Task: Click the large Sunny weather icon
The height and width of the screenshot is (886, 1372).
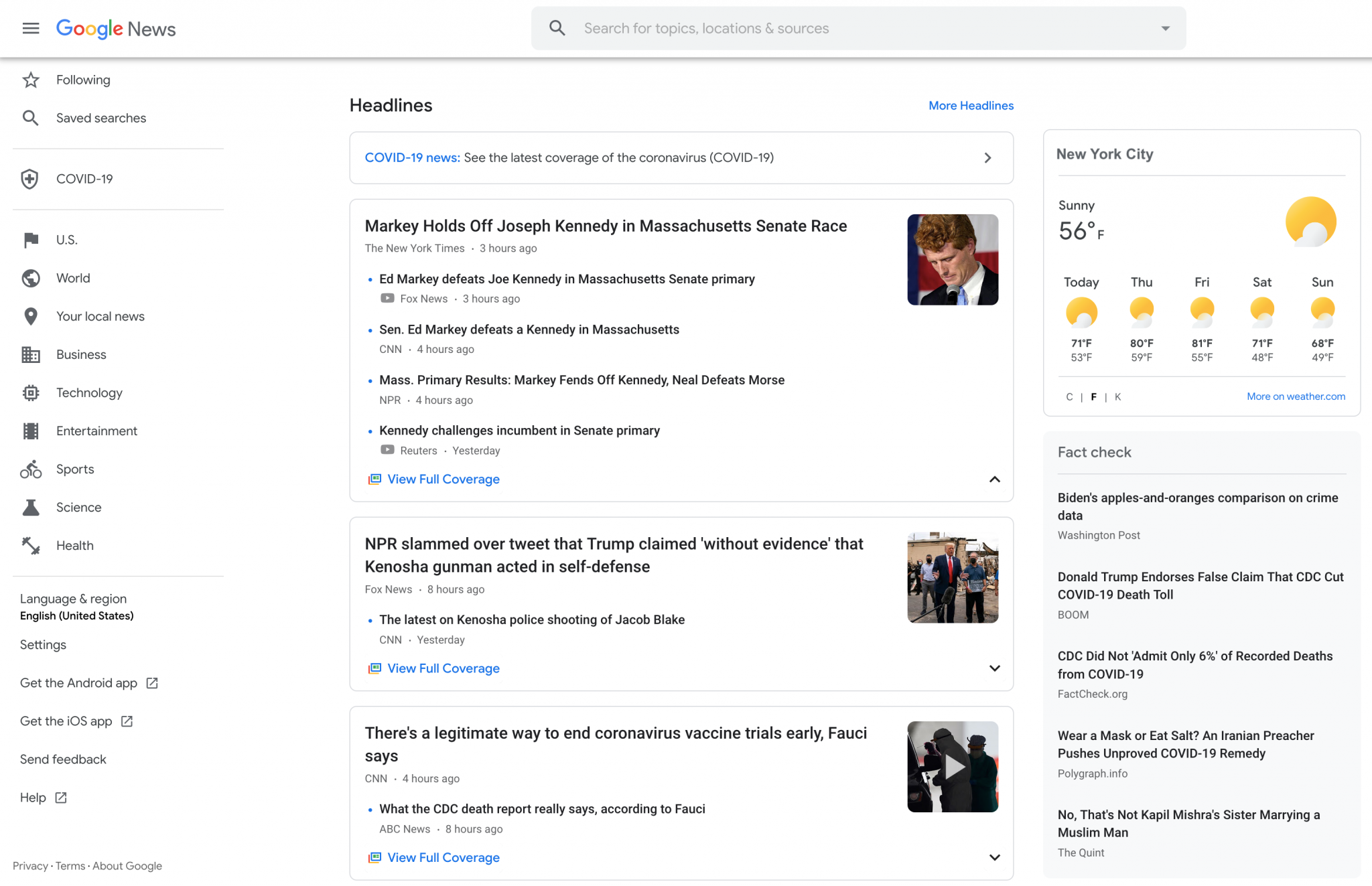Action: point(1310,222)
